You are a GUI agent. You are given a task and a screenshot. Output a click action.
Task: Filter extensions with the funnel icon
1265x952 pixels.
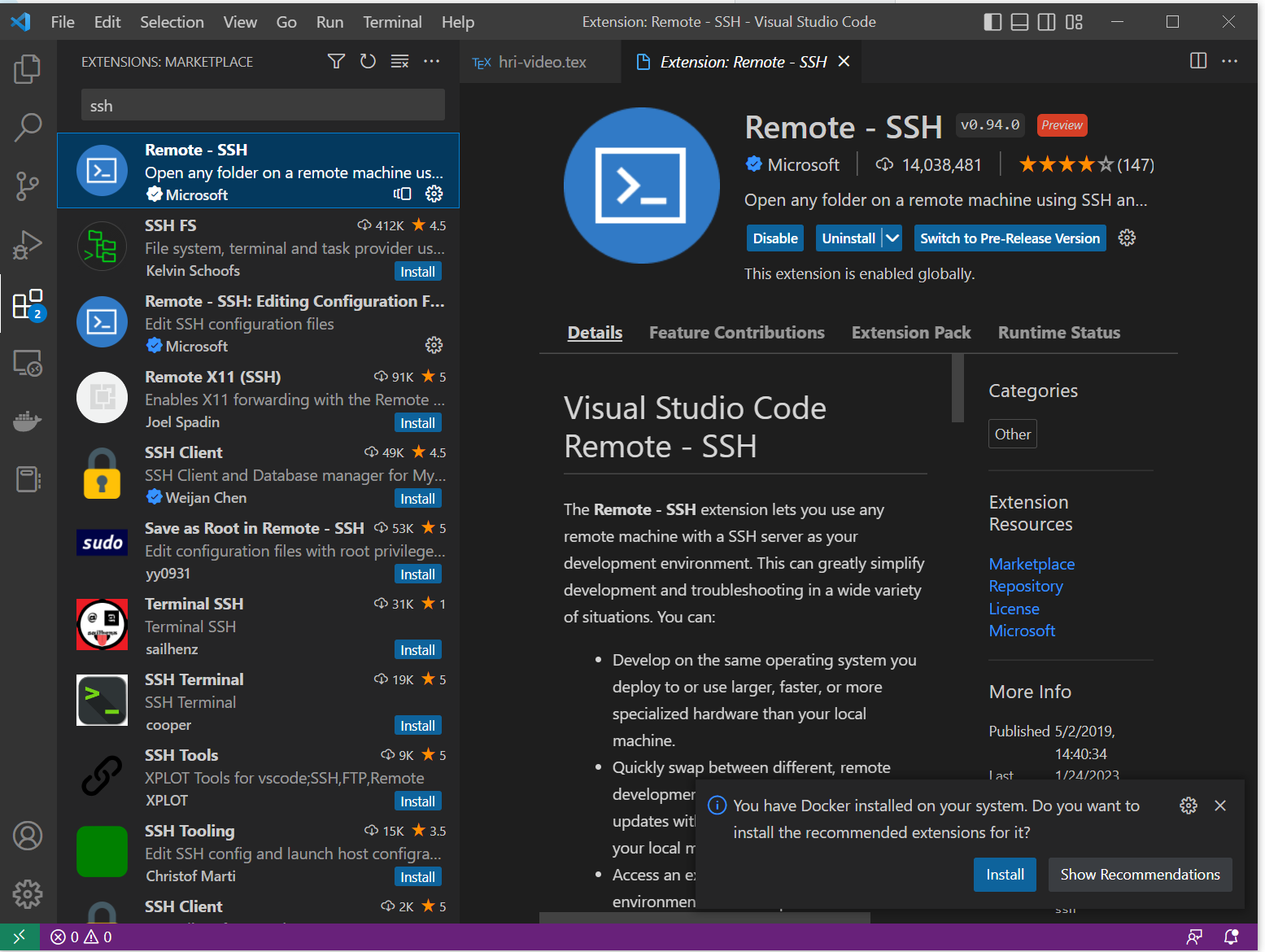(x=336, y=61)
